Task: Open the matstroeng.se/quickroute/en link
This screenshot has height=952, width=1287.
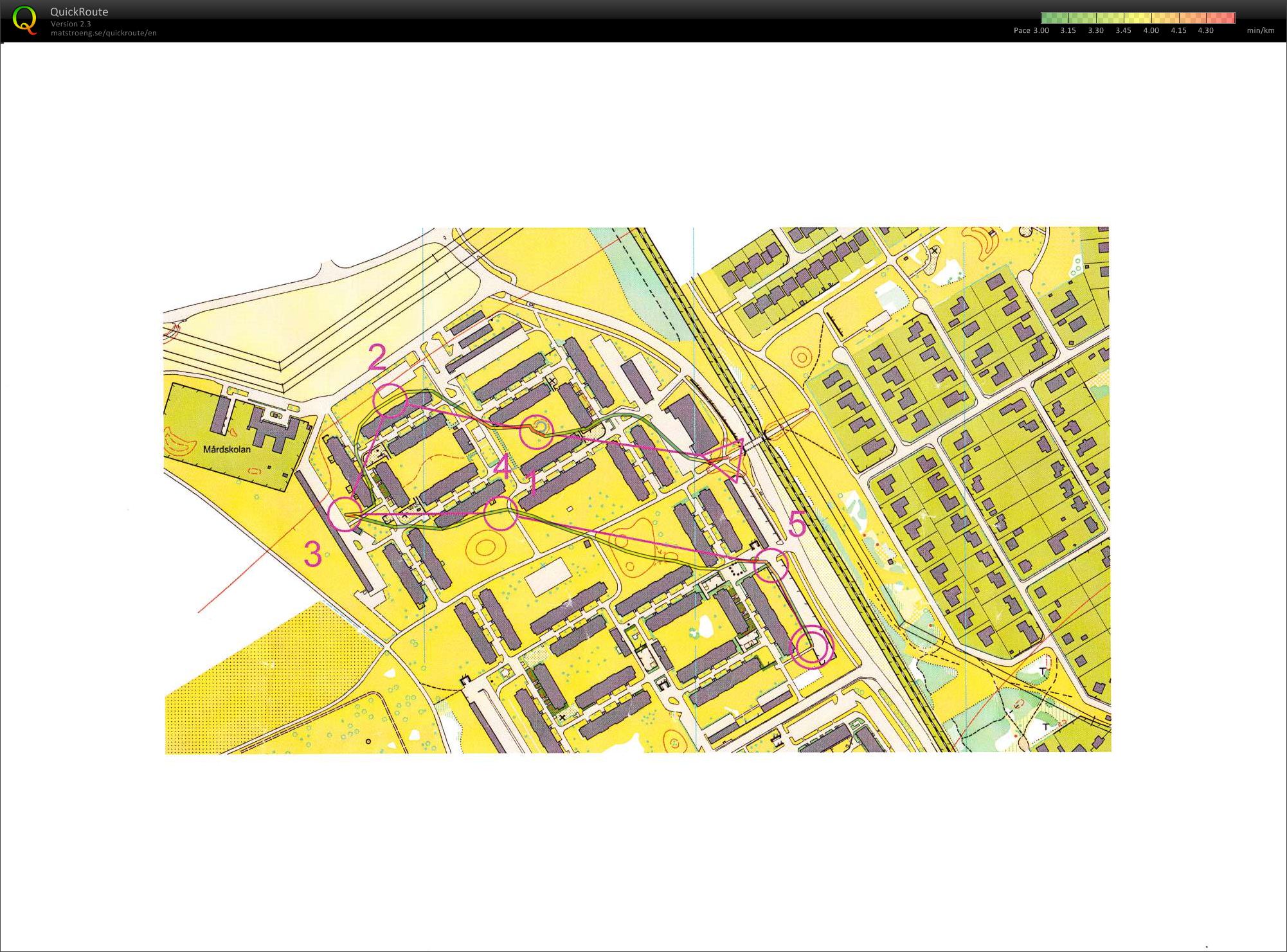Action: click(104, 33)
